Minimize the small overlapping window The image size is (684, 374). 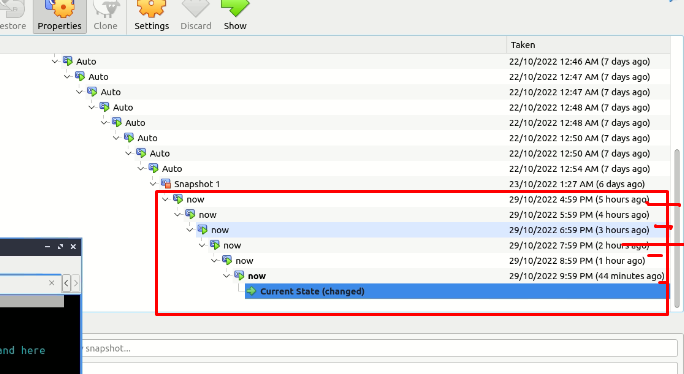[x=47, y=247]
